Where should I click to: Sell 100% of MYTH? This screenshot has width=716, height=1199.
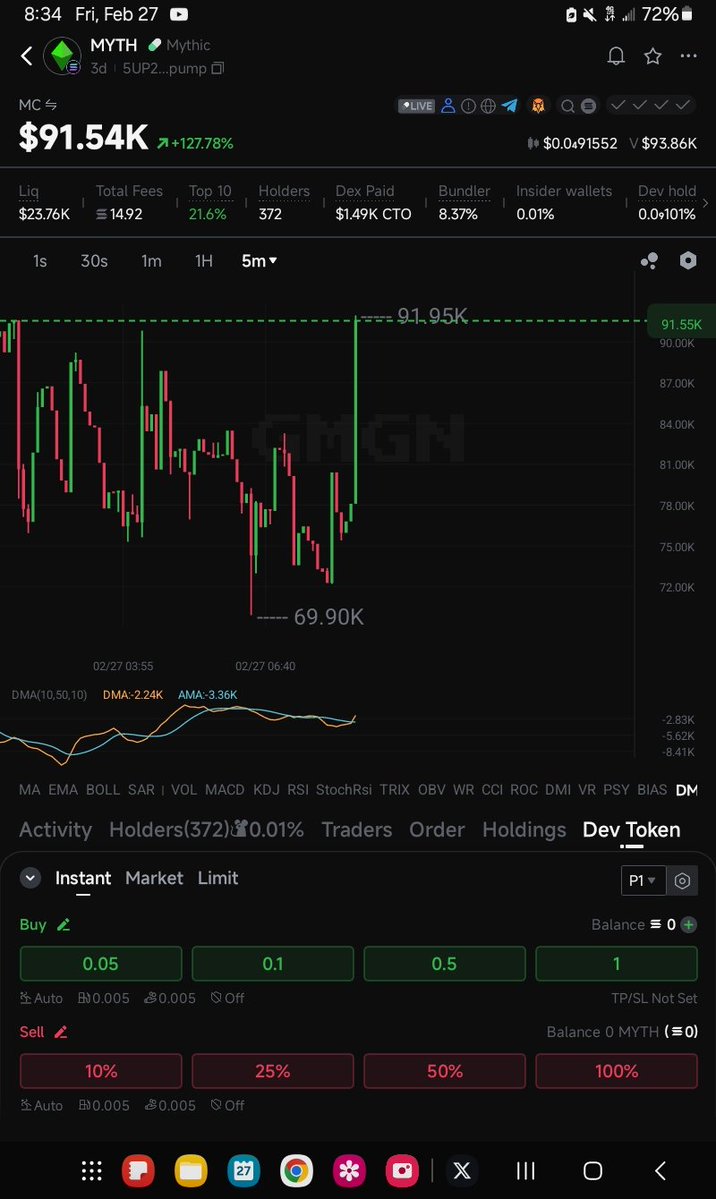click(617, 1071)
